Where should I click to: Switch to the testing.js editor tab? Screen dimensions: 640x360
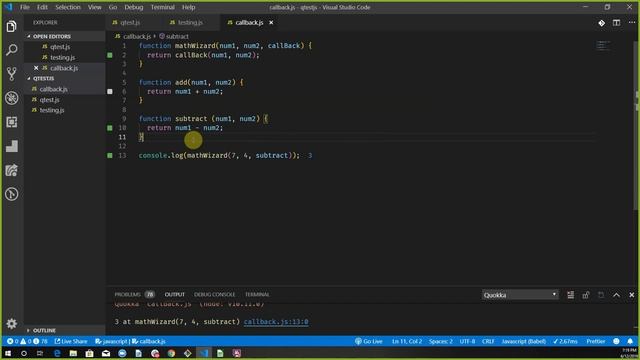click(x=190, y=23)
